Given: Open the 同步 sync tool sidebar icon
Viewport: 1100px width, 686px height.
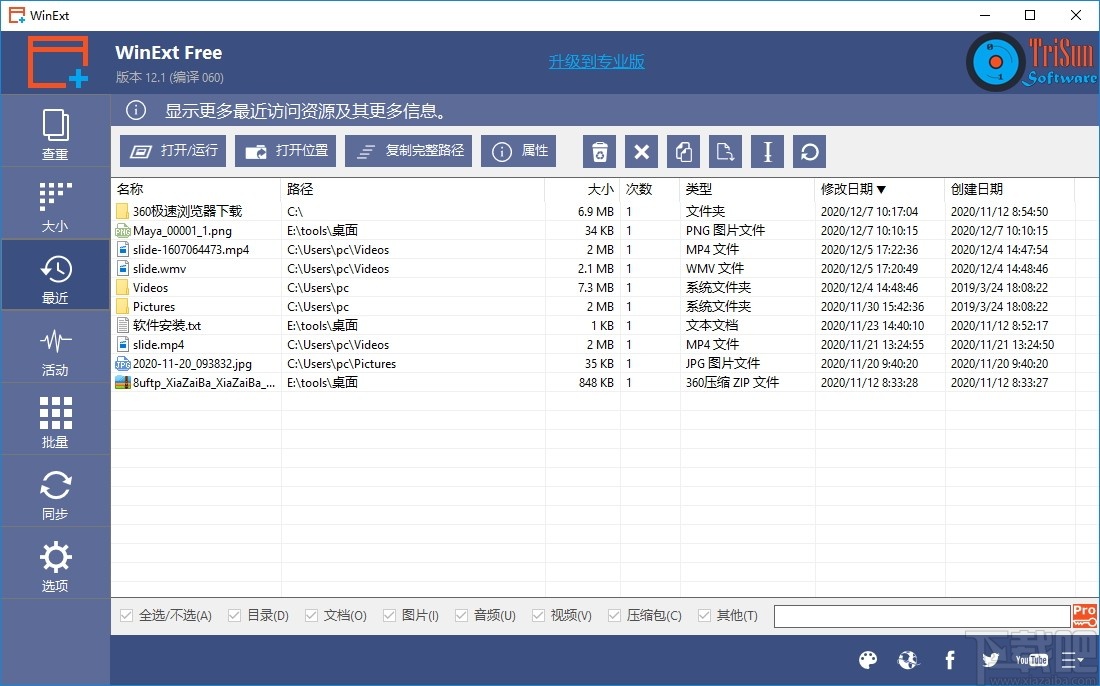Looking at the screenshot, I should coord(55,491).
